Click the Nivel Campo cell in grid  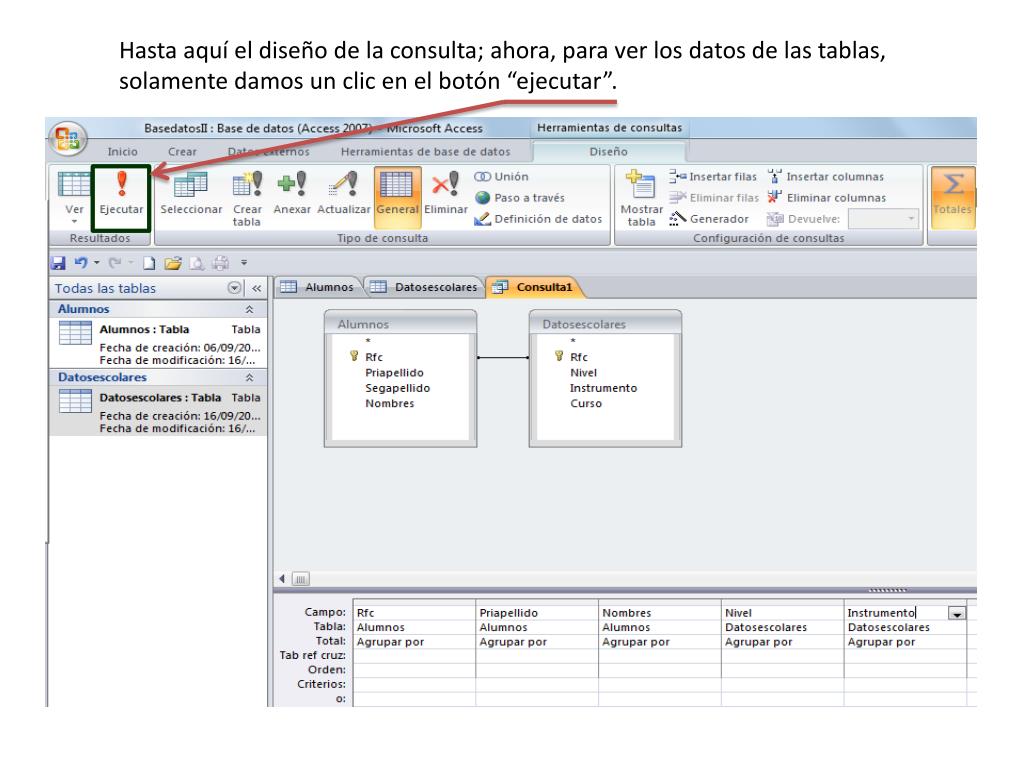click(782, 613)
